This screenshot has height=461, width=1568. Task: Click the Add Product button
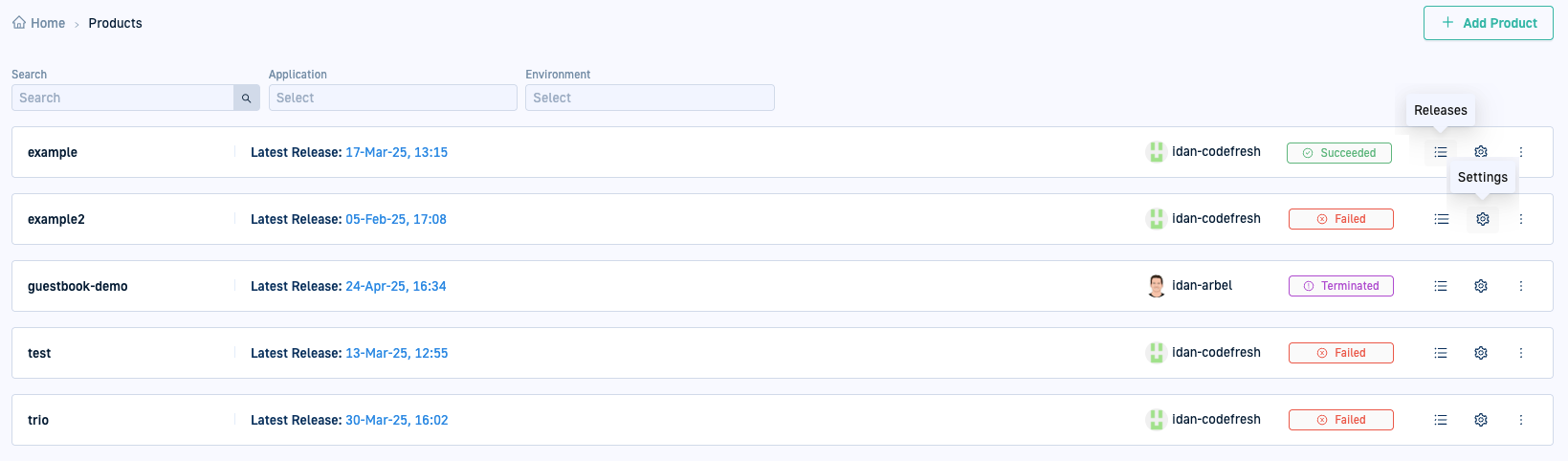click(1488, 23)
